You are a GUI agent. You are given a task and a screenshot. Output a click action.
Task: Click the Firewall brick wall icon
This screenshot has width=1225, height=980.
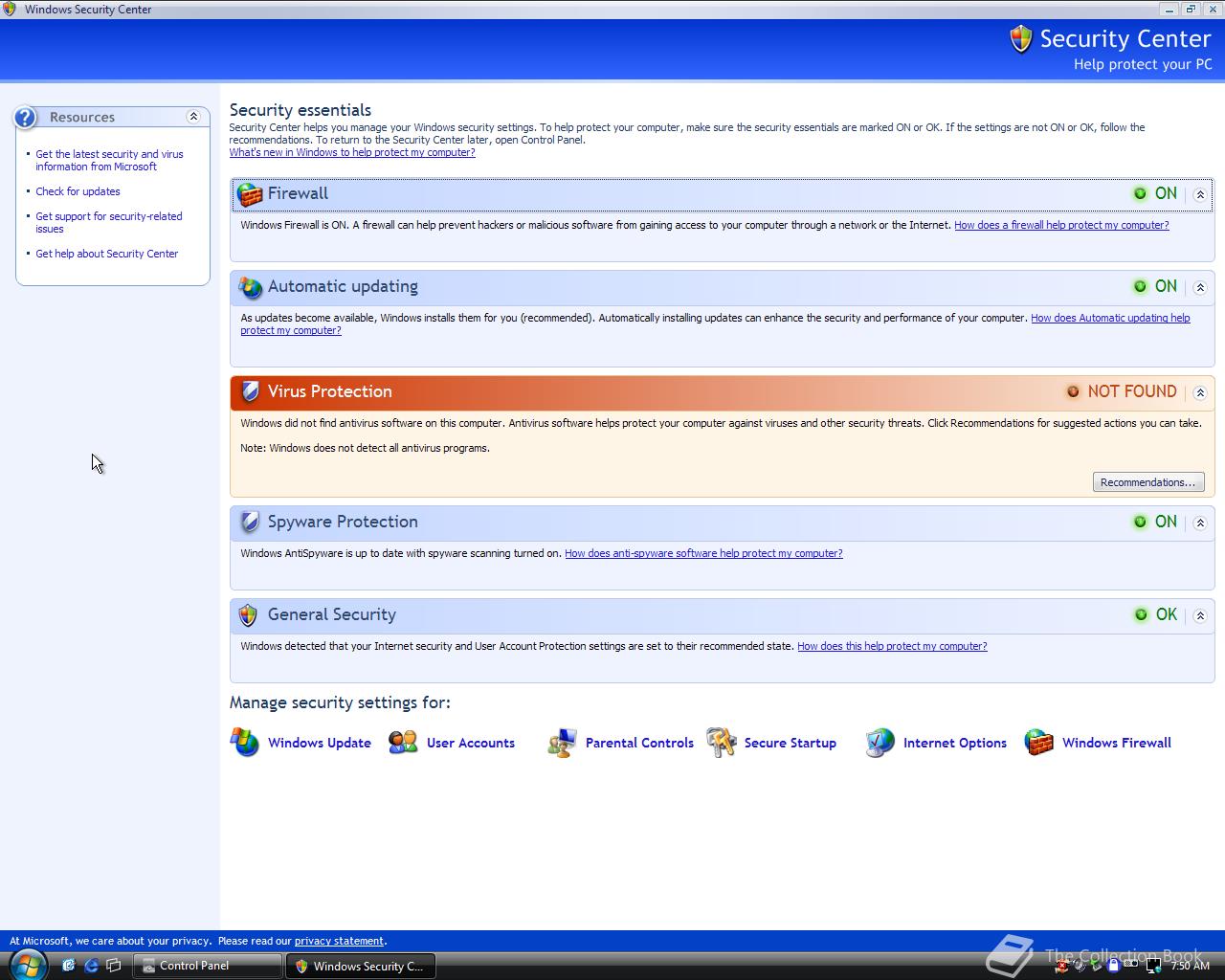click(x=250, y=194)
